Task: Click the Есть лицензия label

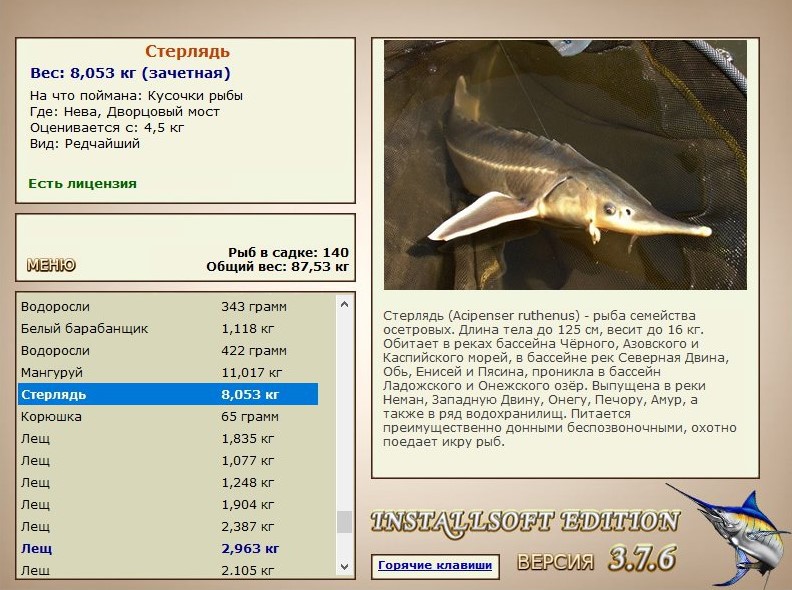Action: tap(82, 184)
